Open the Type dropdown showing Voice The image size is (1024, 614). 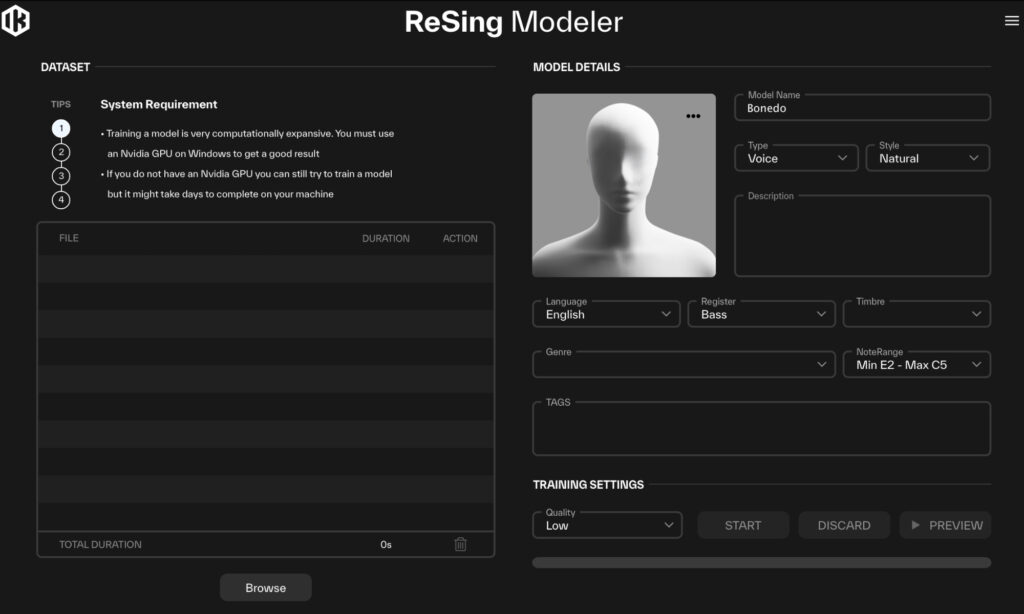click(x=796, y=158)
